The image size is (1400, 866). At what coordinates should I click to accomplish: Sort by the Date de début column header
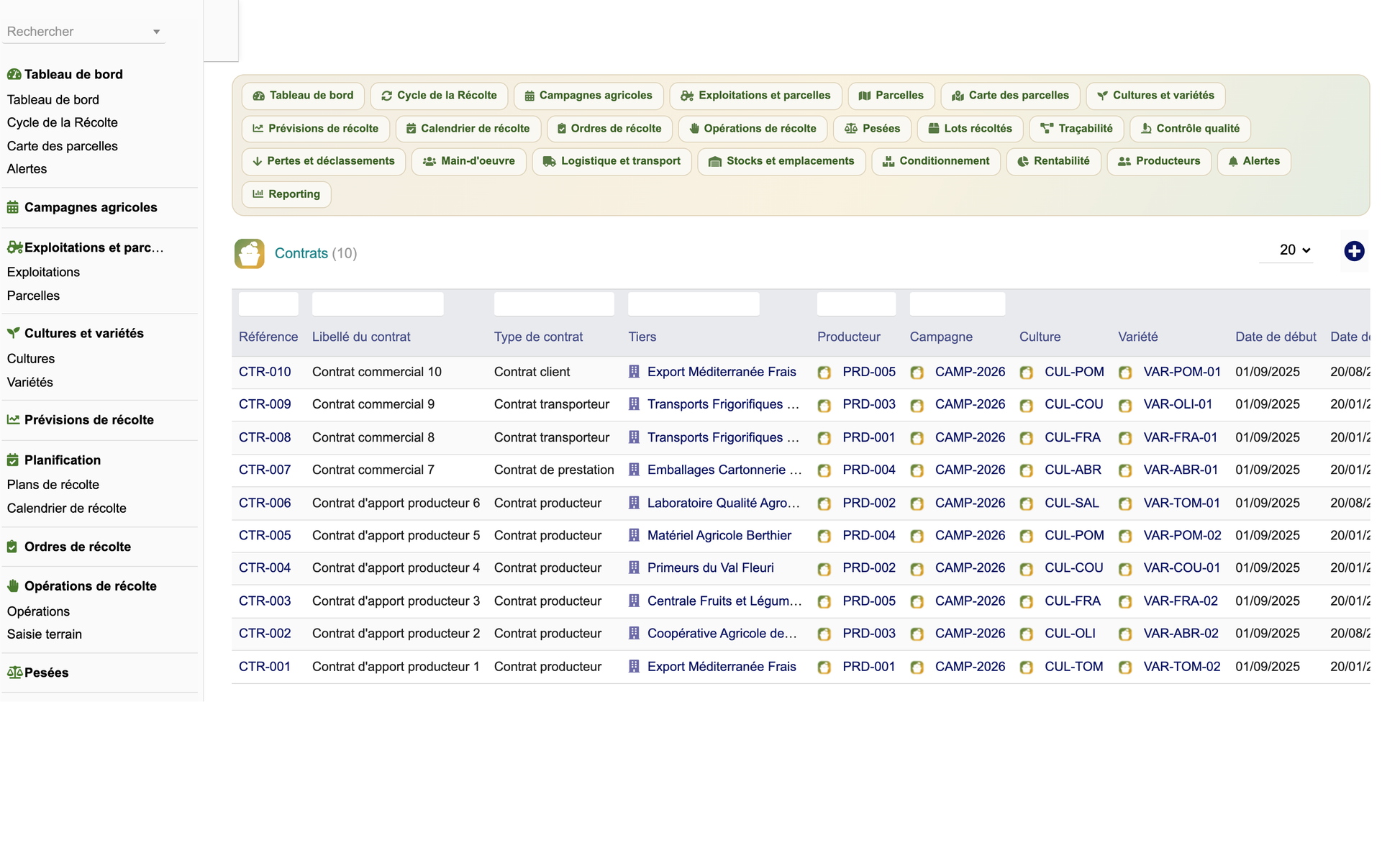(1276, 337)
